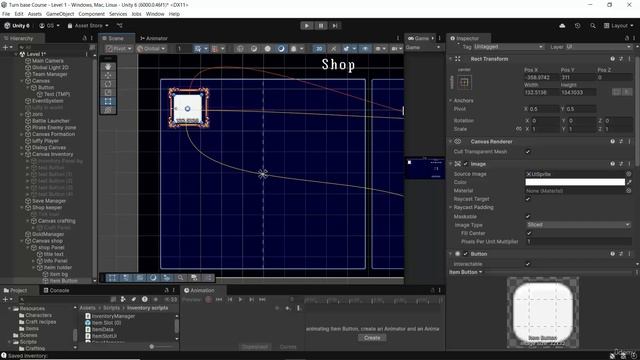Open Rect Transform help icon
The image size is (640, 360).
tap(612, 59)
